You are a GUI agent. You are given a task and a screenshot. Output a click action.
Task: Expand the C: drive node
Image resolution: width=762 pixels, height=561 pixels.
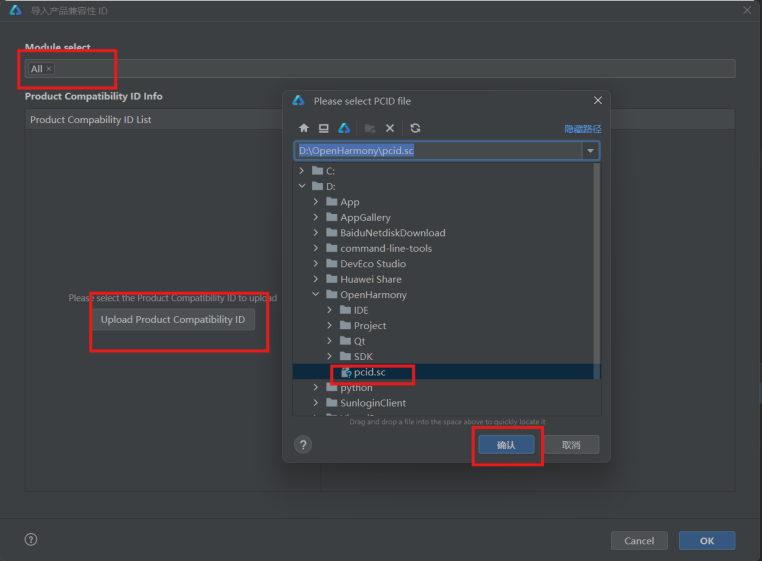tap(303, 171)
